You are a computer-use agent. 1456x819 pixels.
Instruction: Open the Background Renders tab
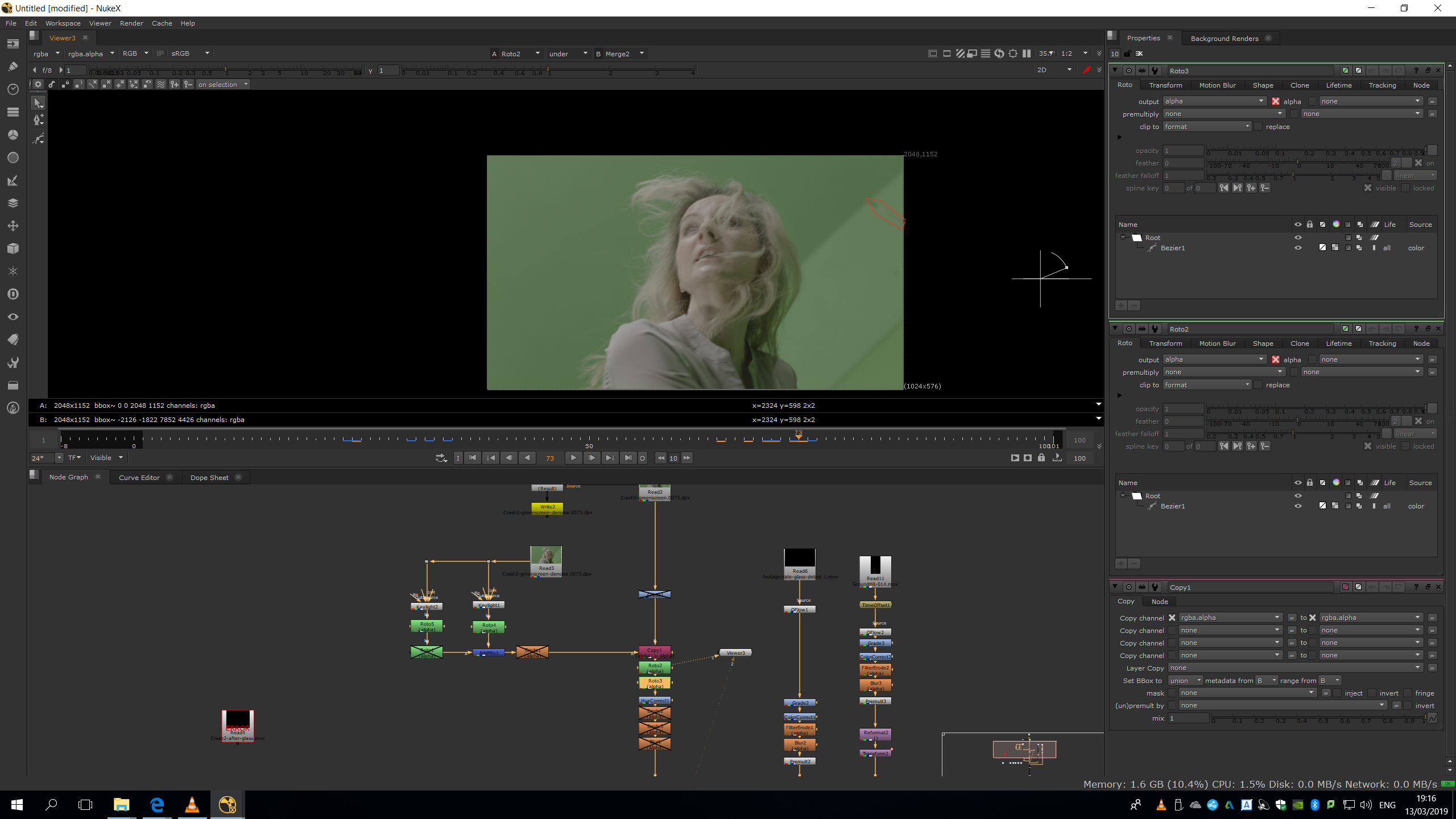(x=1224, y=38)
